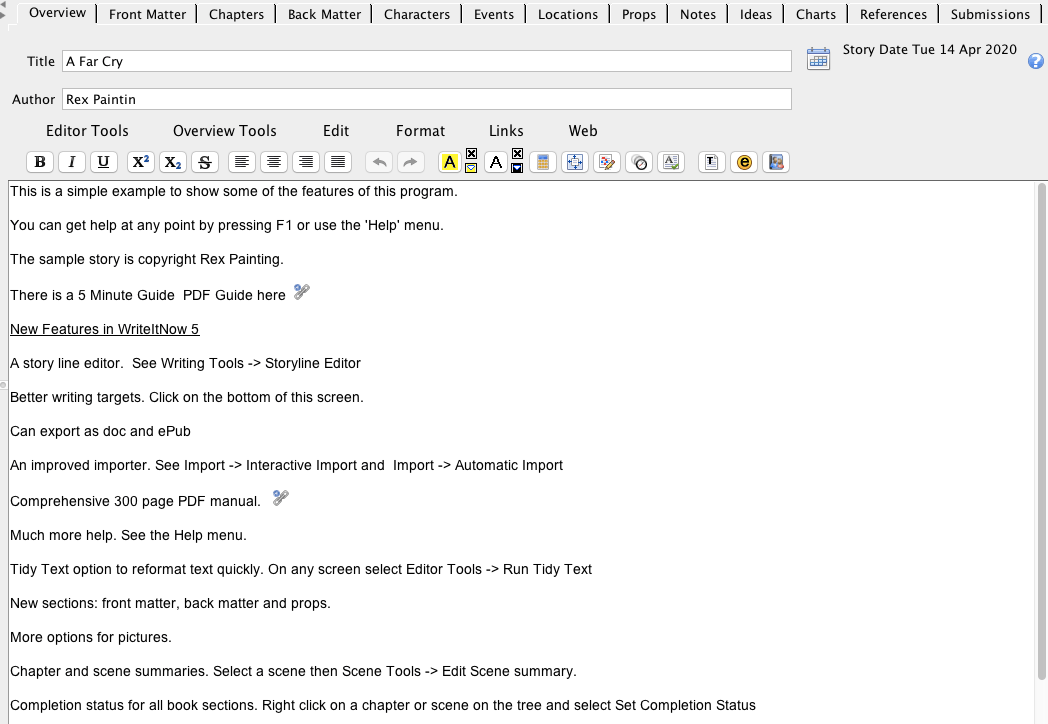Screen dimensions: 1048x724
Task: Click the stopwatch timer icon
Action: (640, 162)
